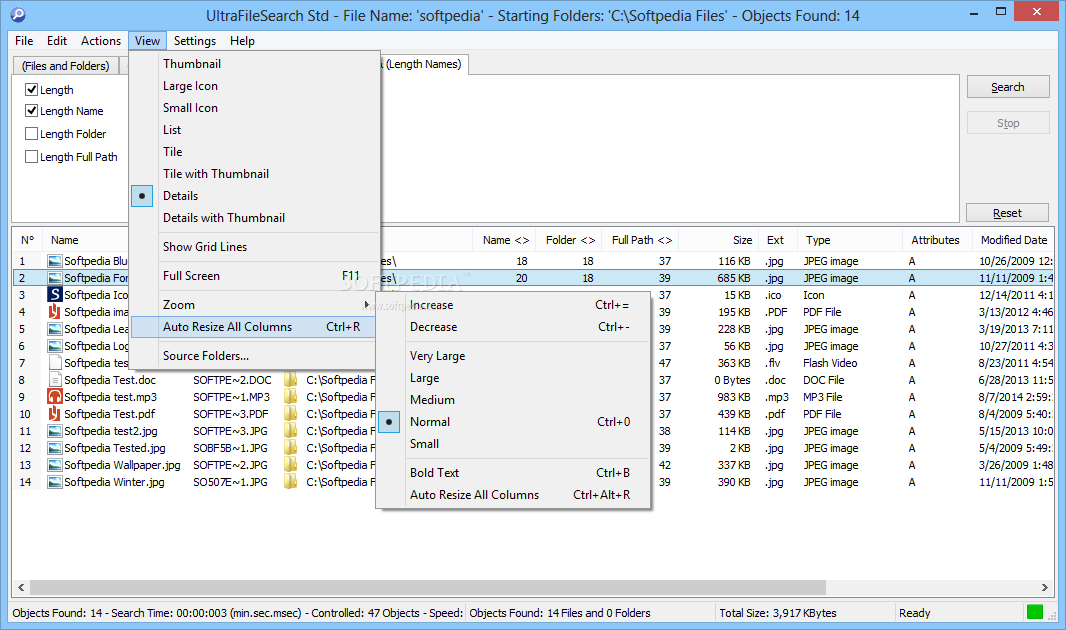Open the File menu
This screenshot has width=1066, height=630.
click(24, 41)
